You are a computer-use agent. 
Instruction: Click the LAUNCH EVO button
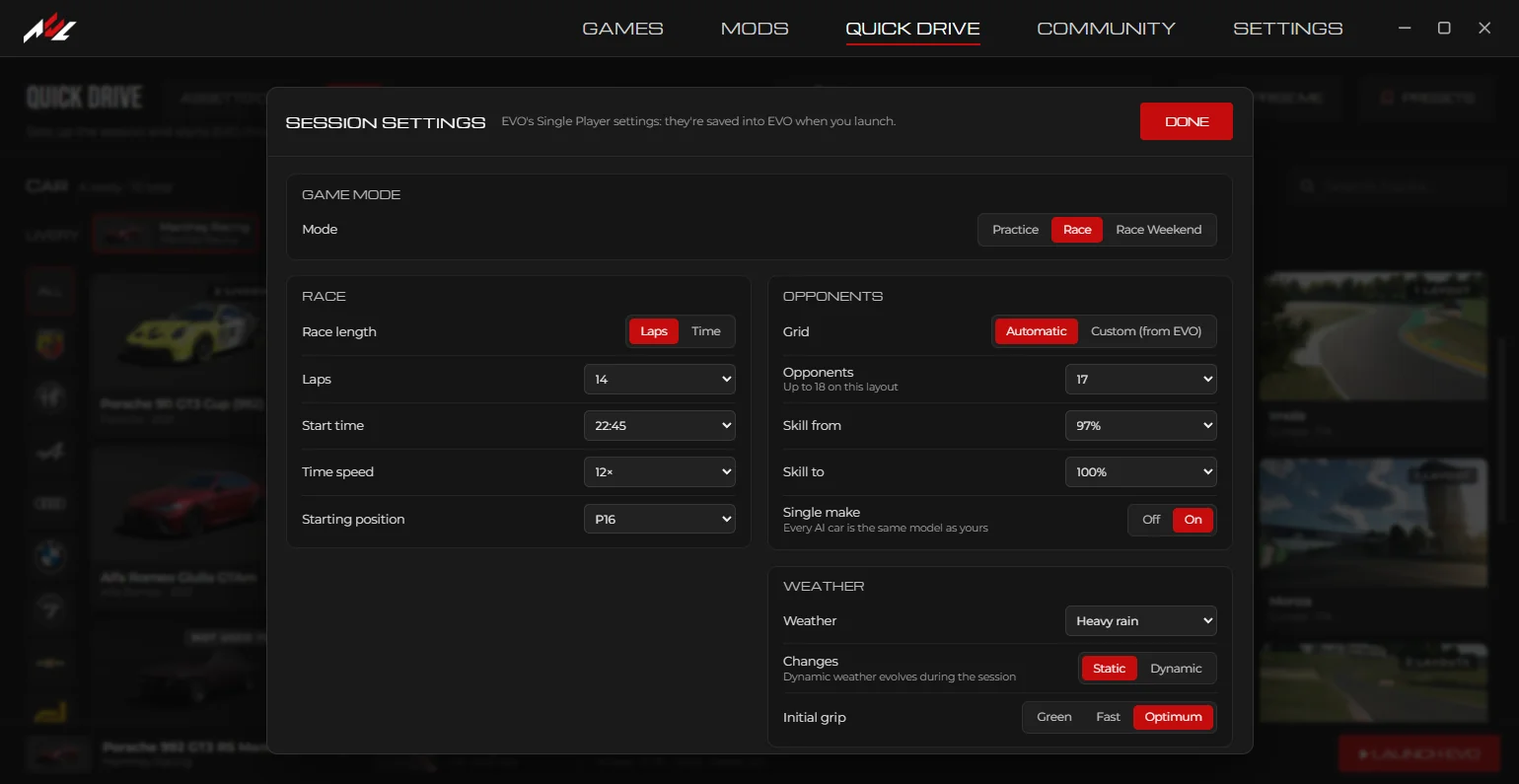coord(1417,754)
